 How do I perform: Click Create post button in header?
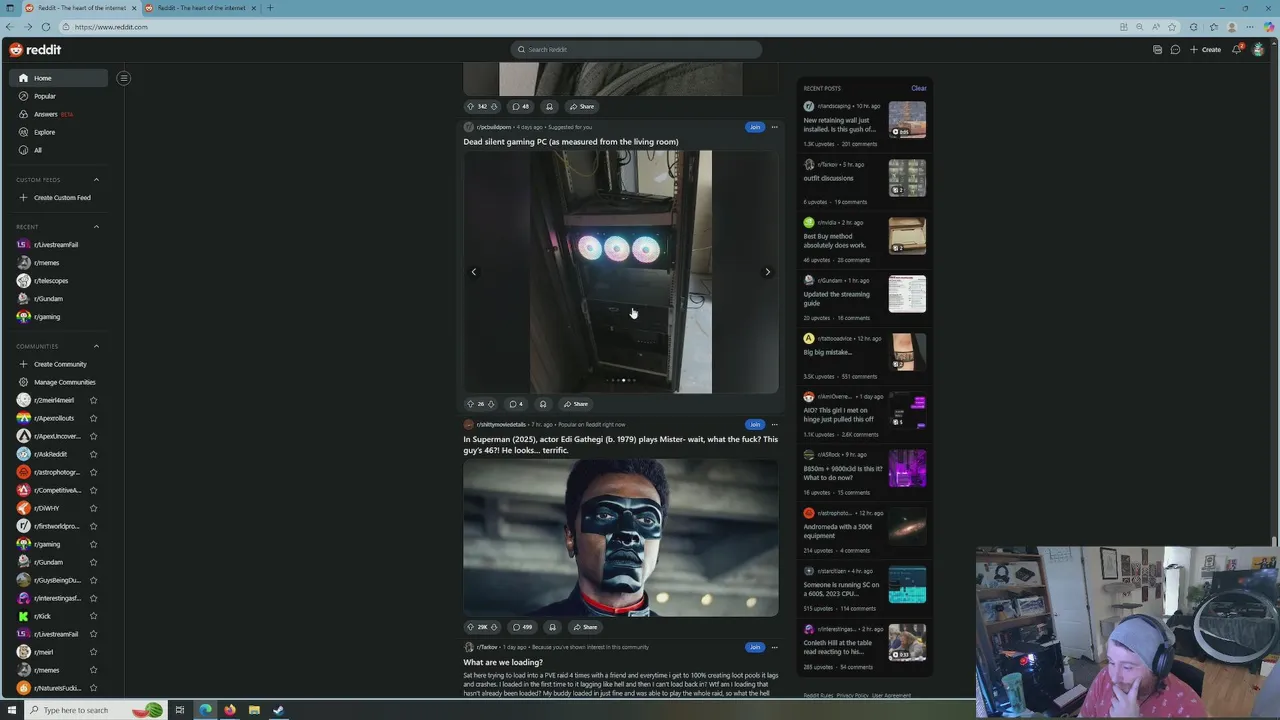[1205, 49]
